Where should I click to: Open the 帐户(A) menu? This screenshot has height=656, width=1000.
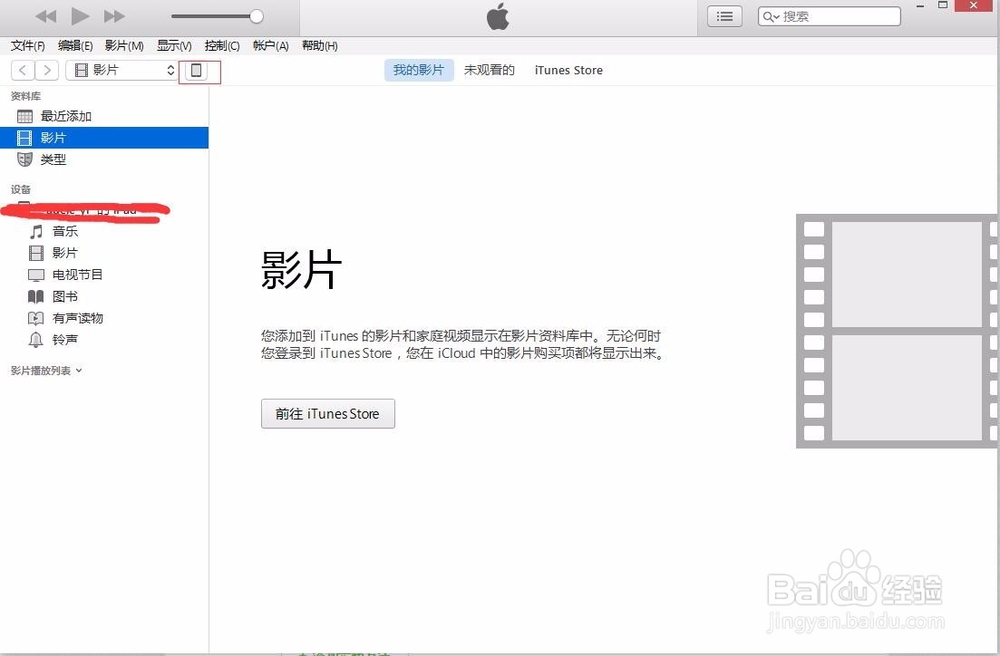[270, 46]
